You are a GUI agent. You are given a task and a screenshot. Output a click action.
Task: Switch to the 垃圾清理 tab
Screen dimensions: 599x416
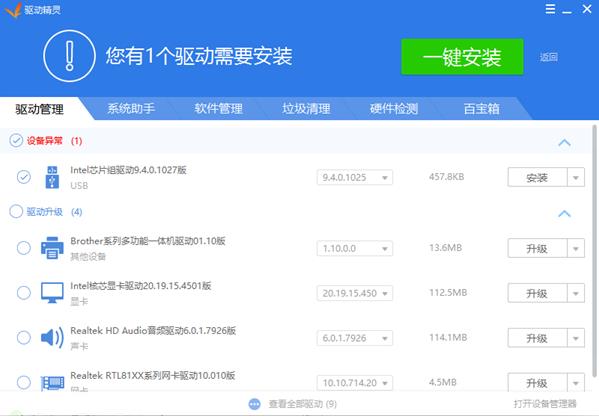pos(306,109)
